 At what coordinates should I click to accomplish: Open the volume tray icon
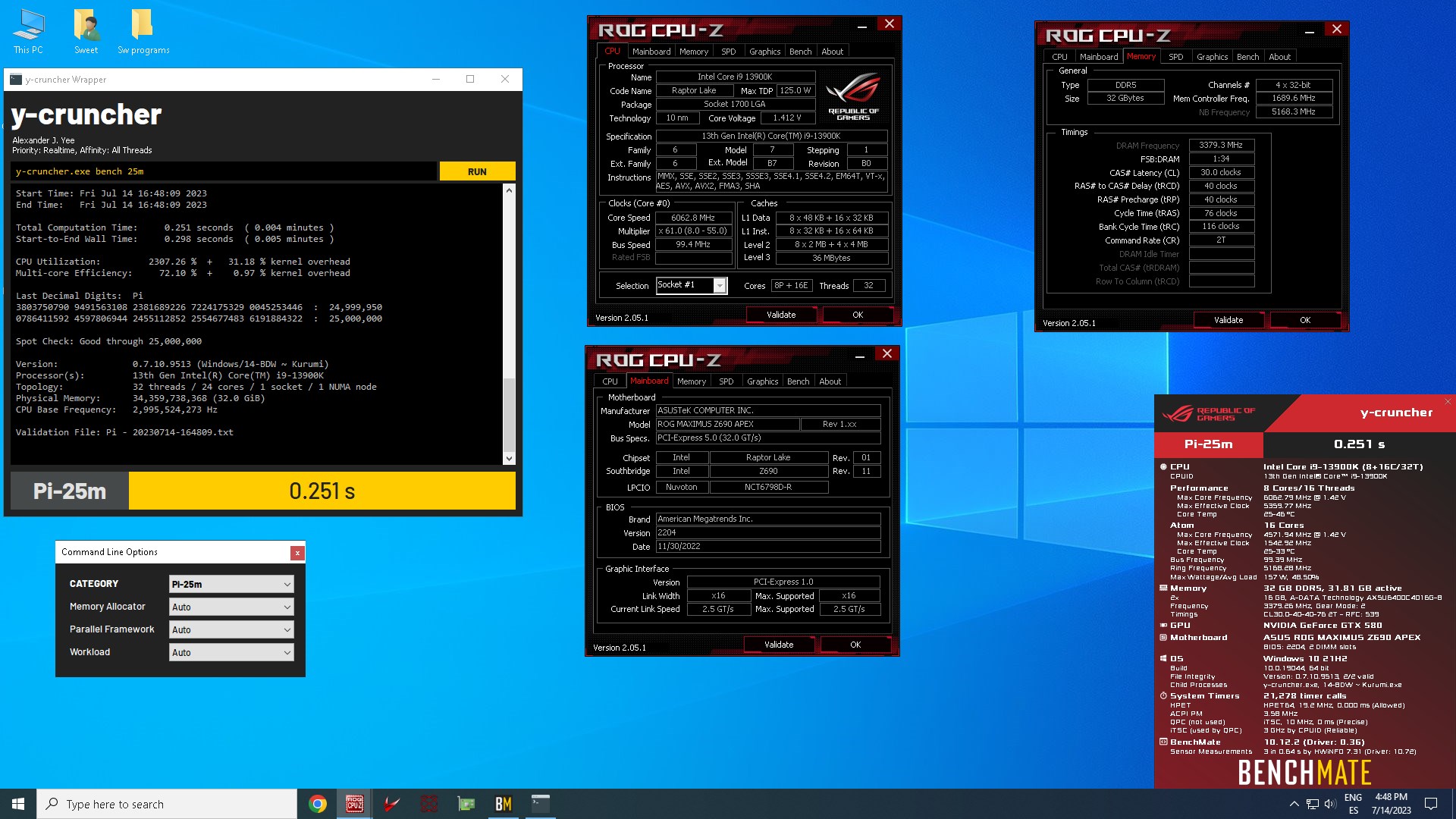pos(1330,804)
